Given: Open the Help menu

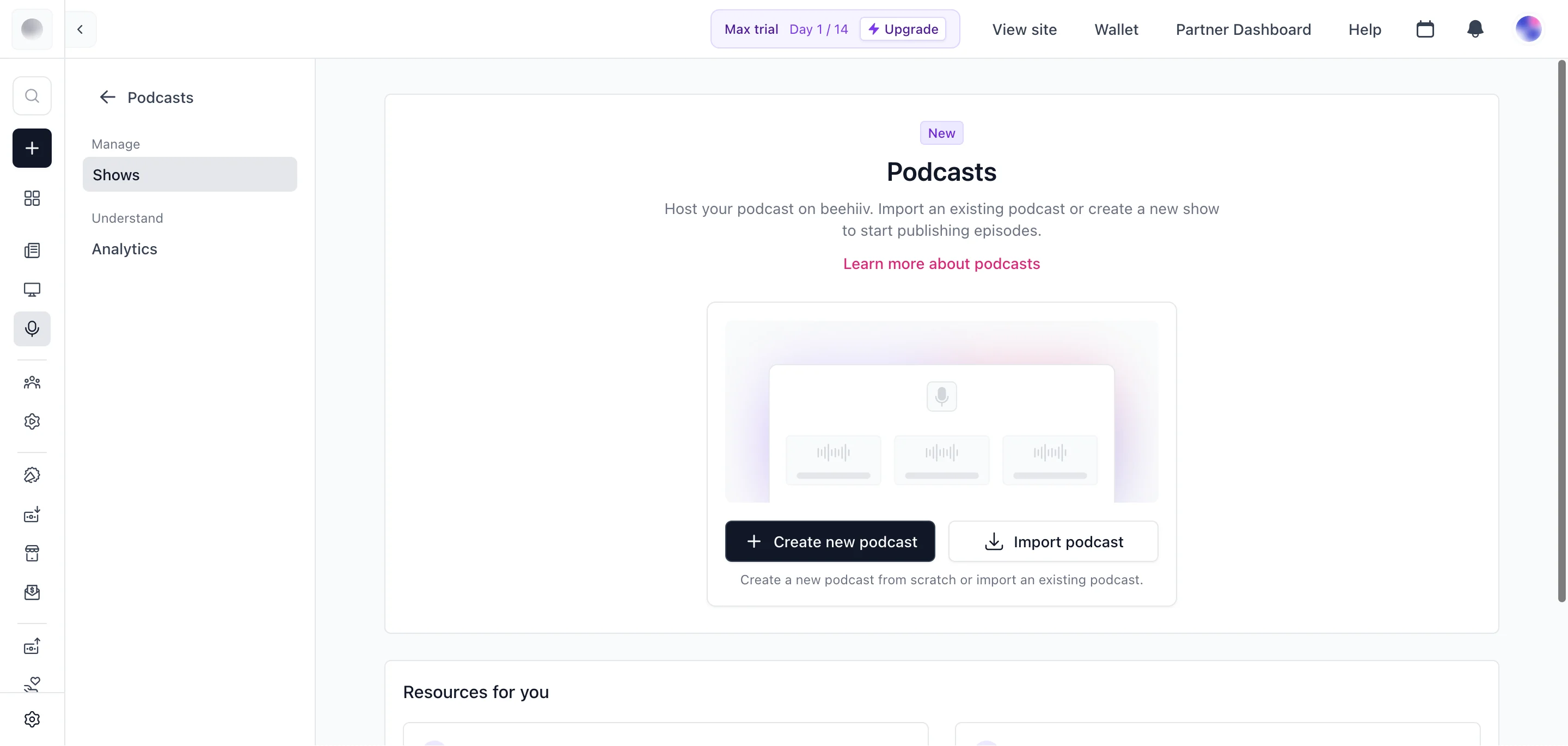Looking at the screenshot, I should click(1364, 29).
